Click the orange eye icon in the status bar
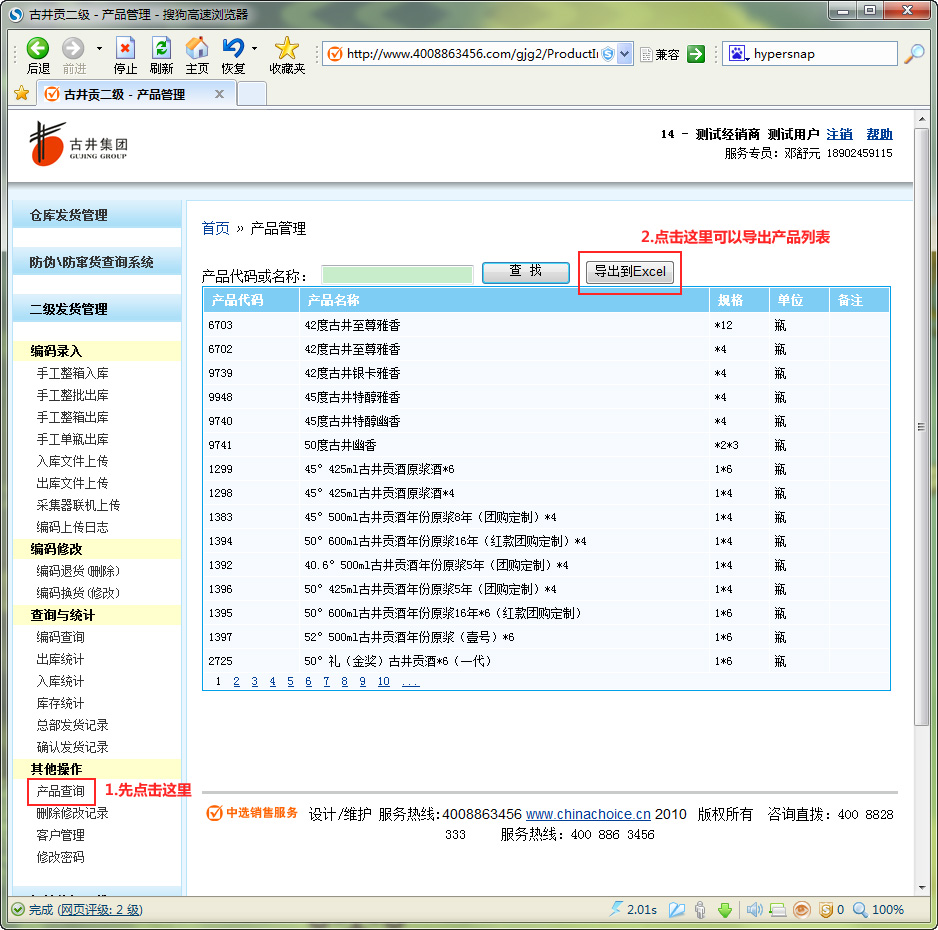The width and height of the screenshot is (938, 930). tap(802, 910)
